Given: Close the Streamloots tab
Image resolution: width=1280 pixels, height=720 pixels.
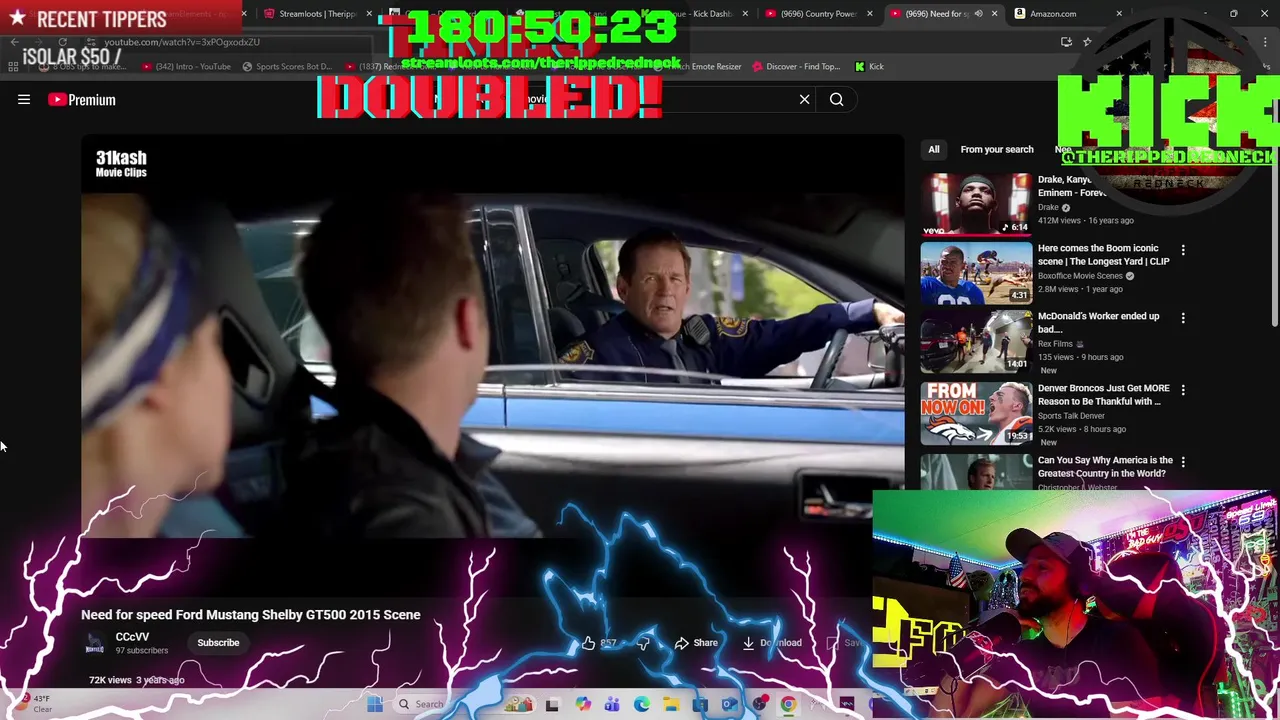Looking at the screenshot, I should tap(369, 14).
